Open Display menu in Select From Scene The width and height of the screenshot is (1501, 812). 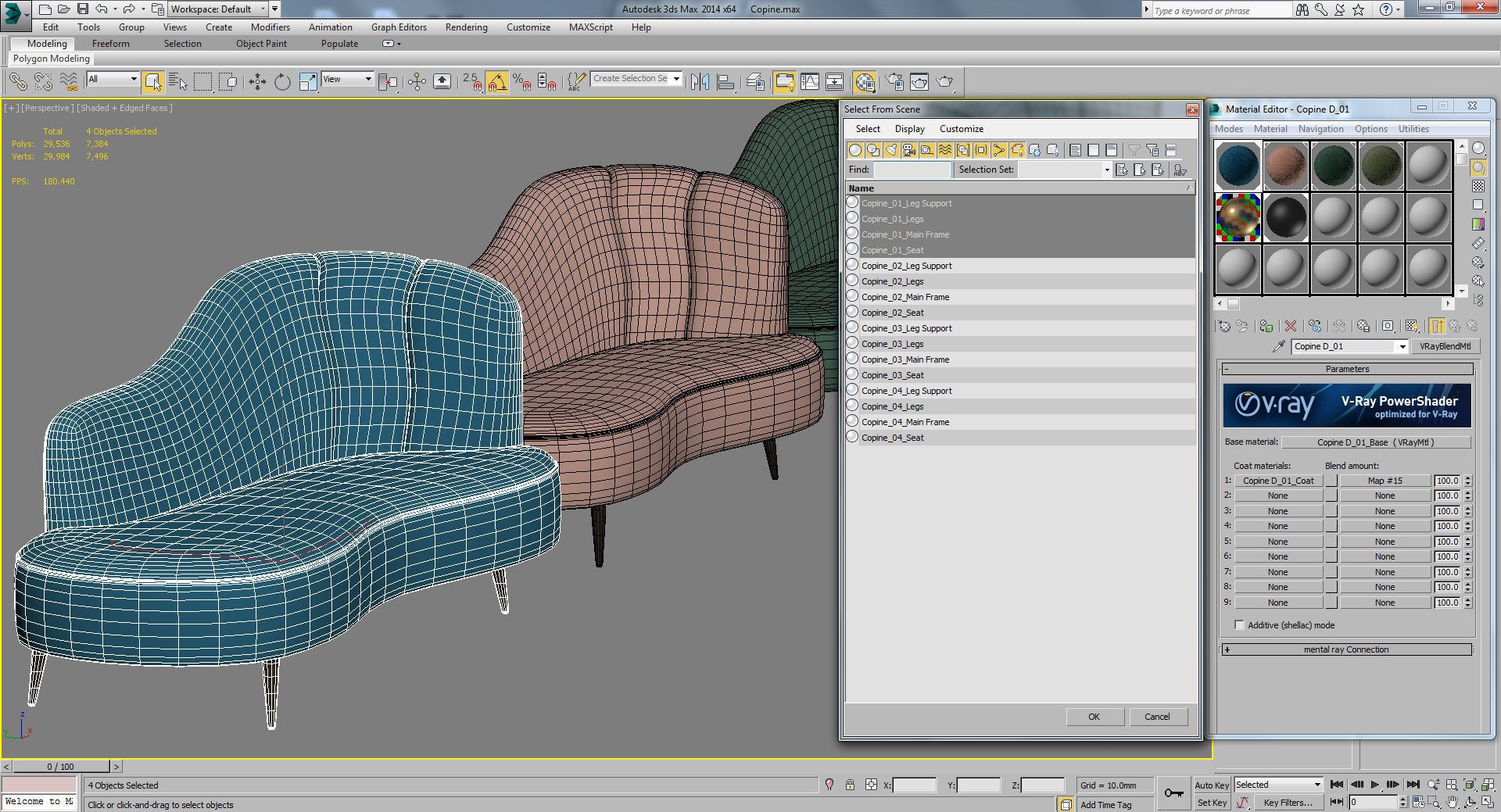pos(909,129)
